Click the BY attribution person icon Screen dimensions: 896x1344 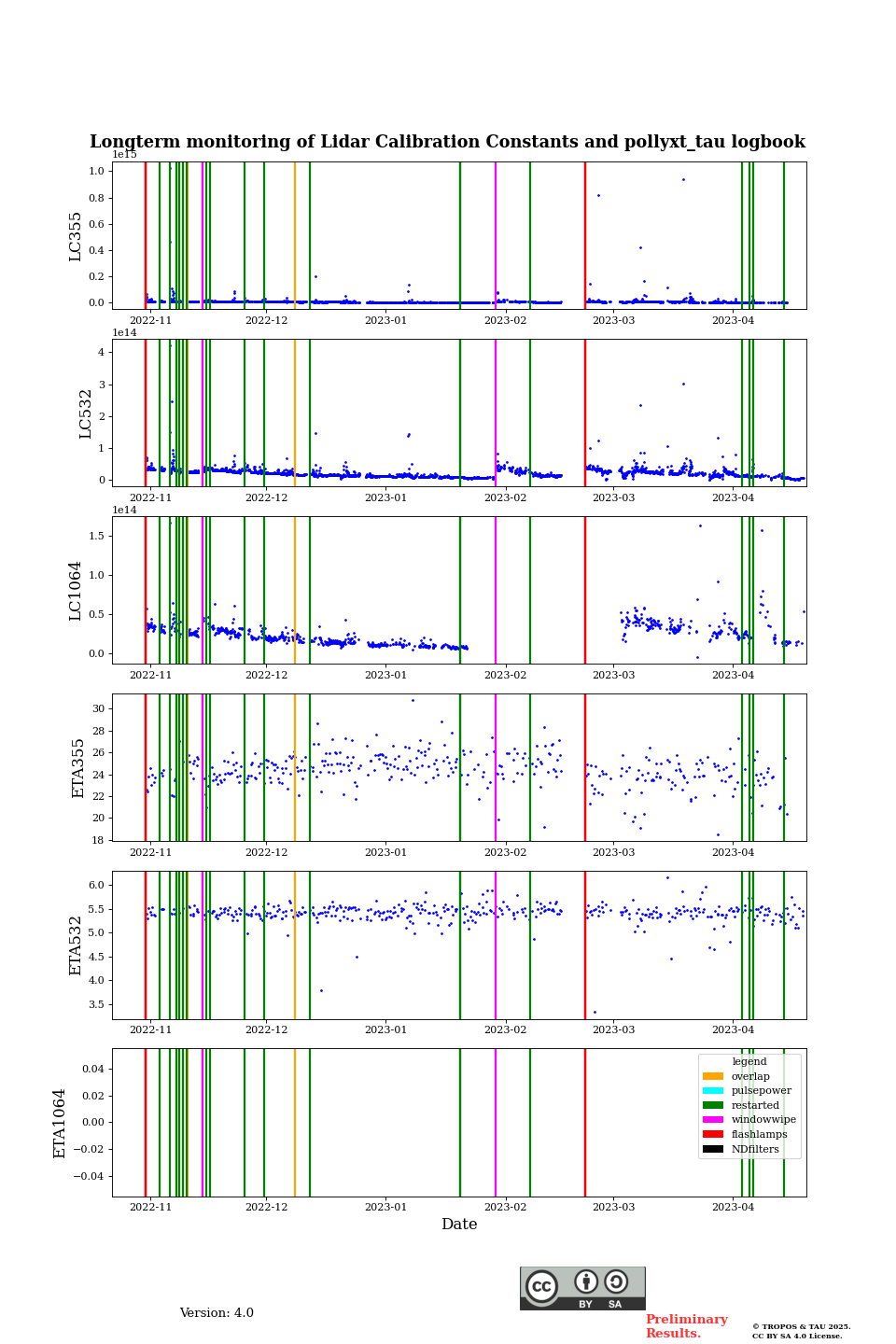[586, 1281]
